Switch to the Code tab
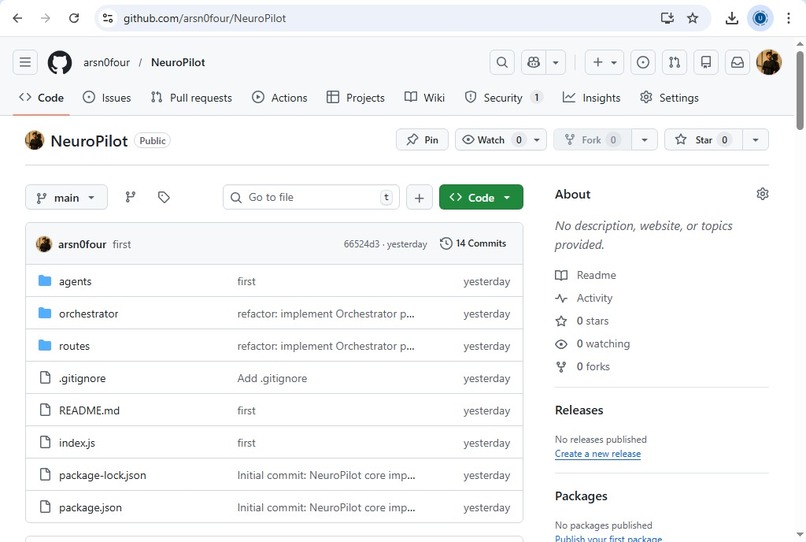806x542 pixels. point(41,98)
